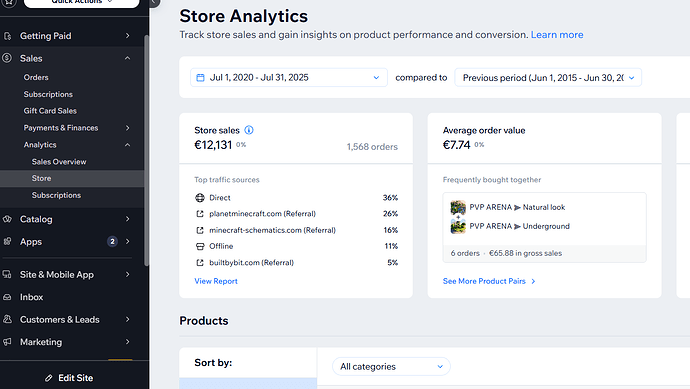The image size is (690, 389).
Task: Click the PVP ARENA Natural look thumbnail
Action: coord(458,207)
